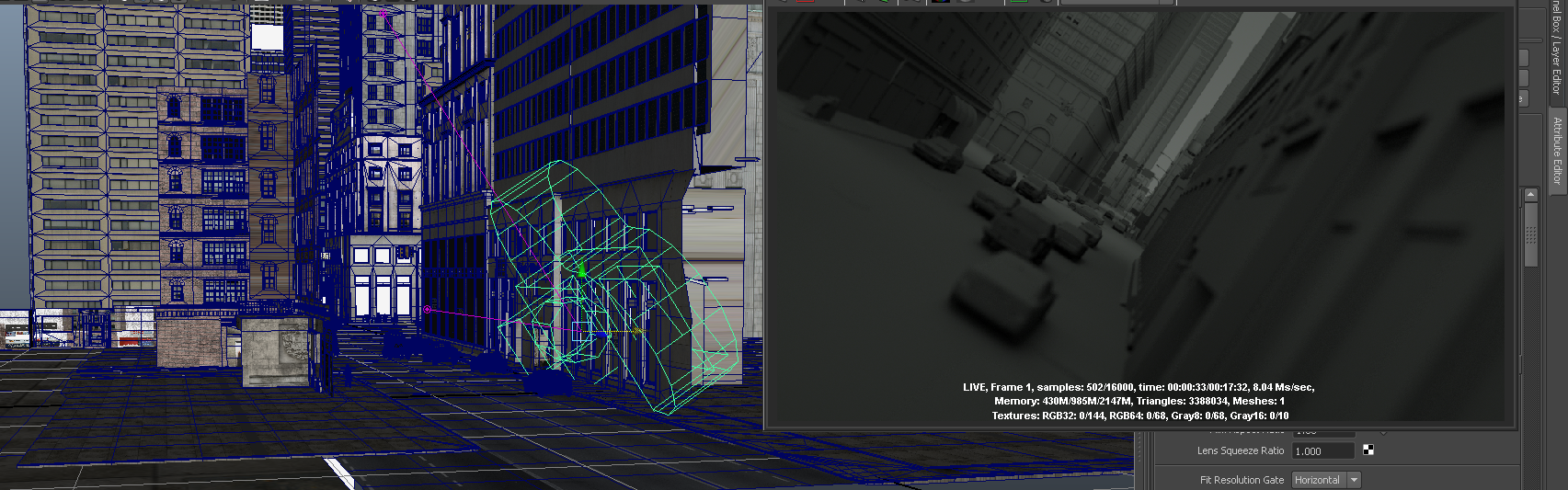This screenshot has height=490, width=1568.
Task: Click the 'Textures: RGB32: 0/144' statistics line
Action: 1139,416
